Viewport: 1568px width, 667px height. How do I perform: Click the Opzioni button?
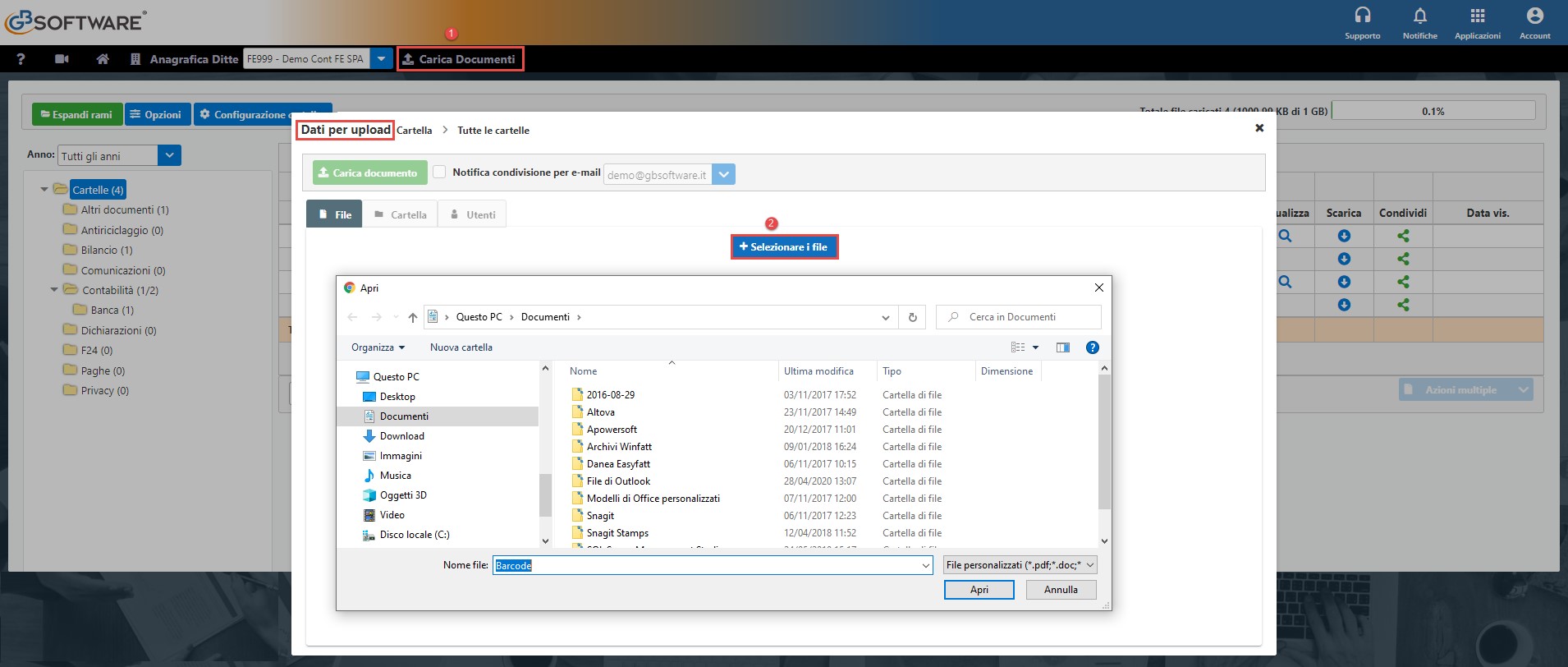click(158, 114)
